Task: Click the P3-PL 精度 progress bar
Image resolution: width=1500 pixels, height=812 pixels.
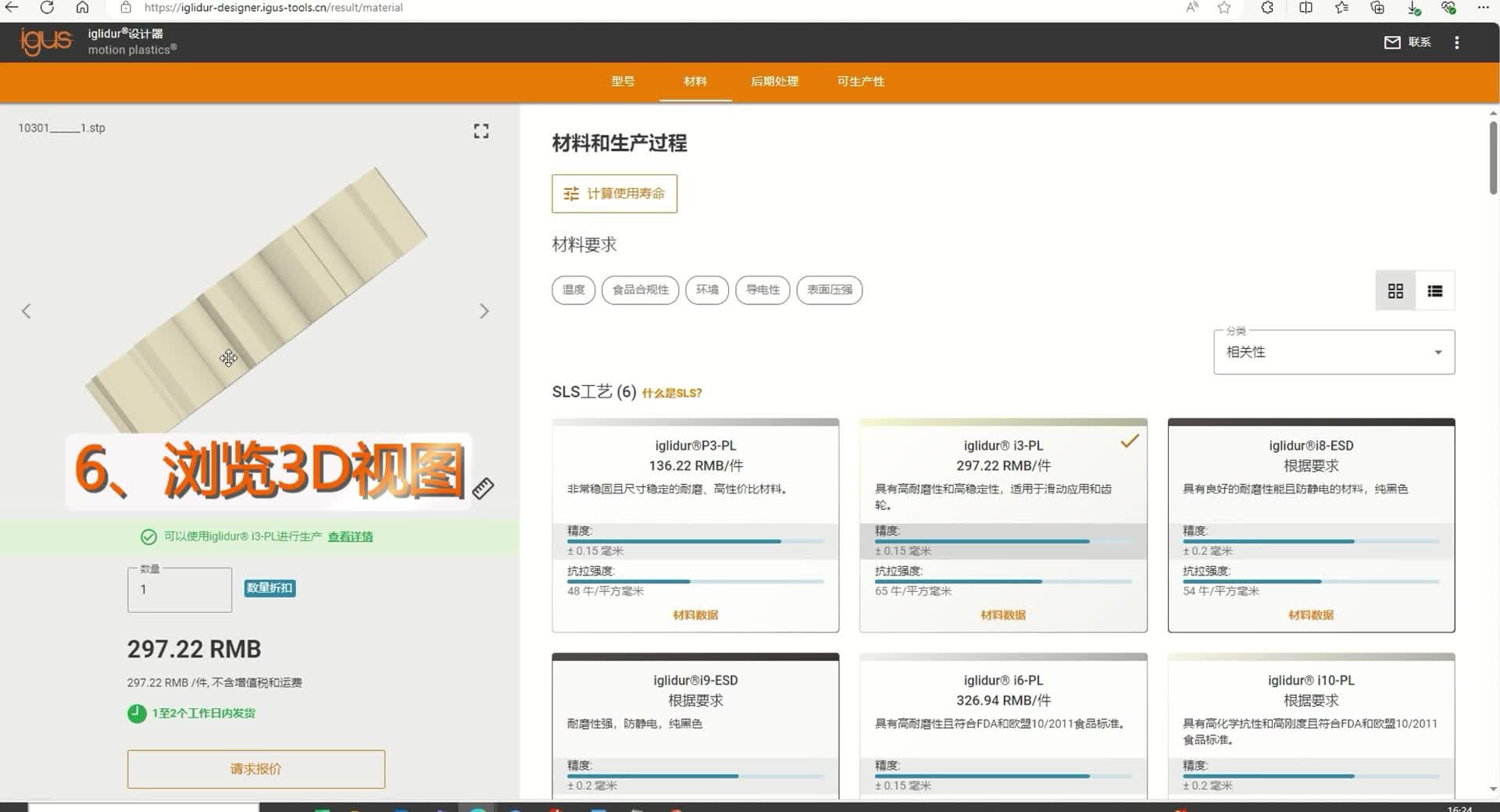Action: 695,541
